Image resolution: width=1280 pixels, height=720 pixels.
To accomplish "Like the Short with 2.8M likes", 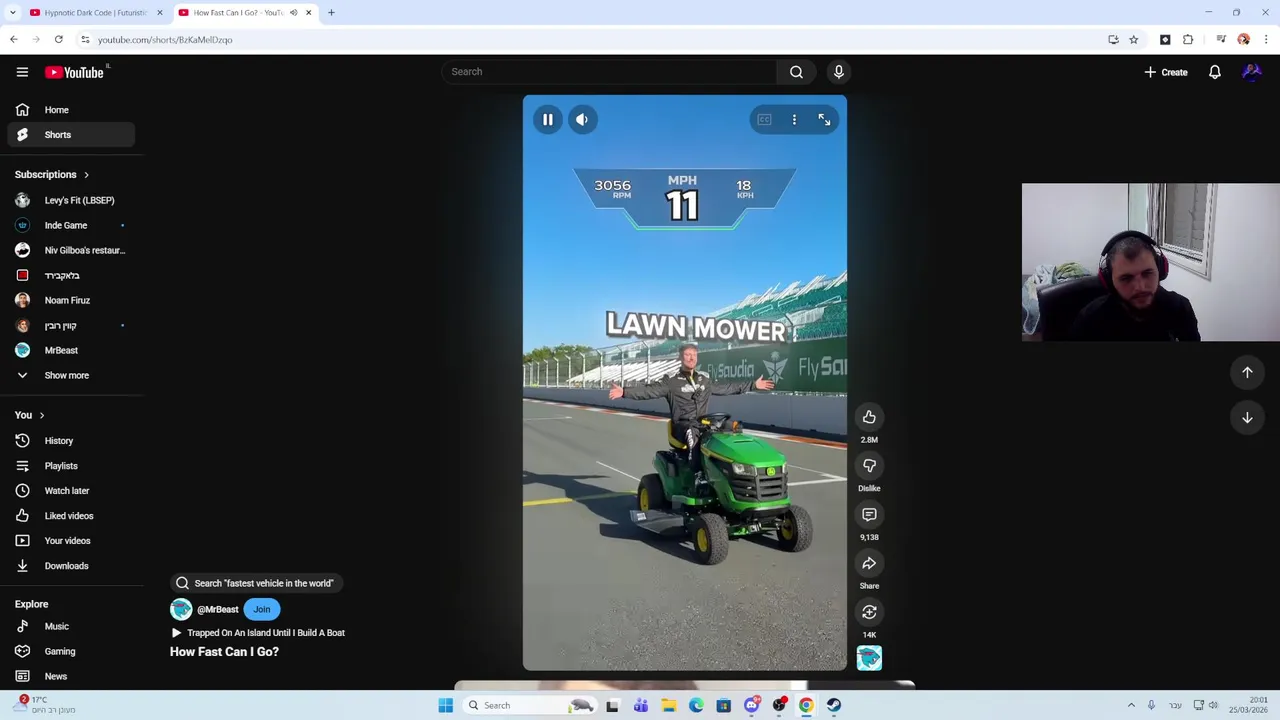I will (869, 417).
